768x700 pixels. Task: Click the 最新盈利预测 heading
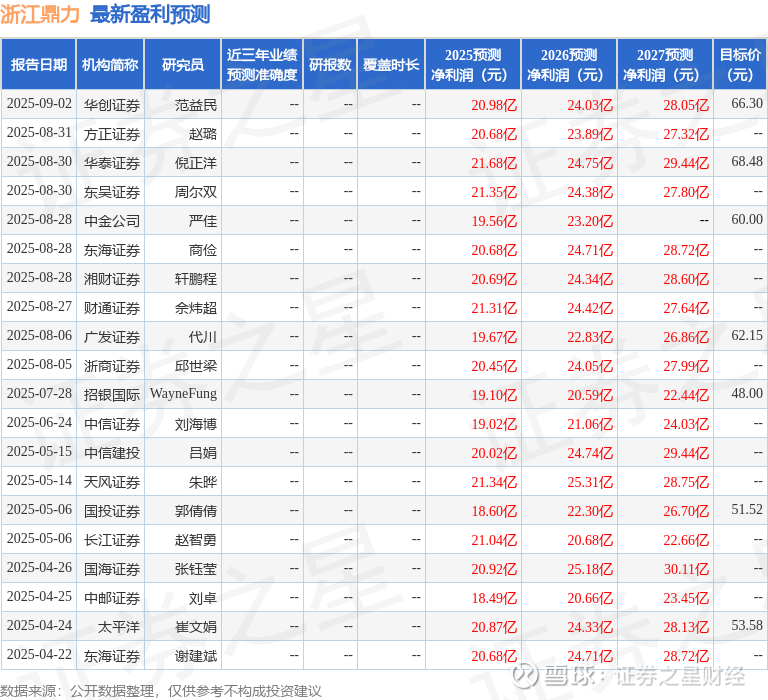tap(150, 14)
